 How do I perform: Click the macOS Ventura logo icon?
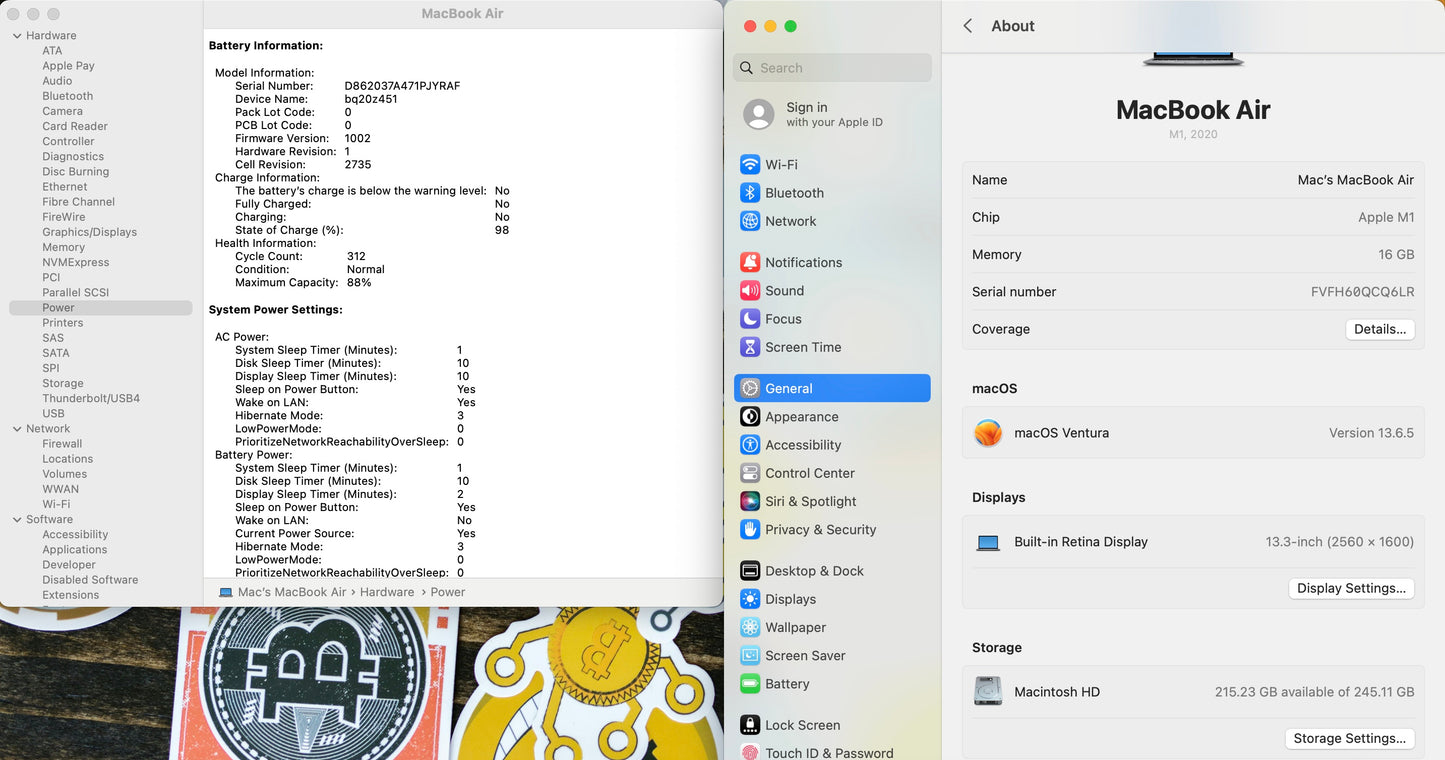click(988, 433)
